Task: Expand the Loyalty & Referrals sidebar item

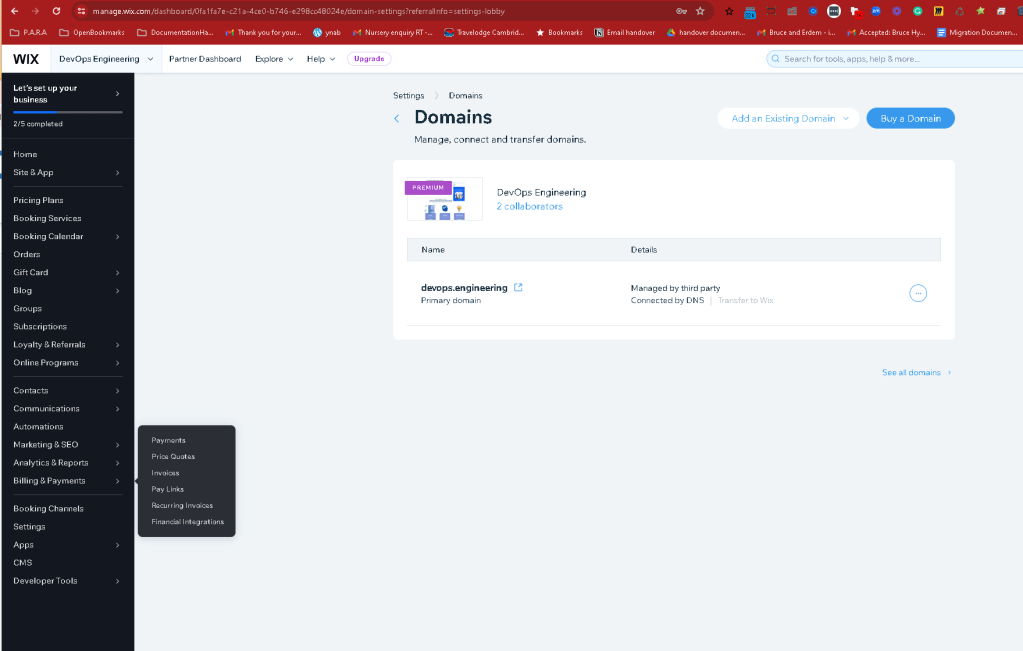Action: pos(117,345)
